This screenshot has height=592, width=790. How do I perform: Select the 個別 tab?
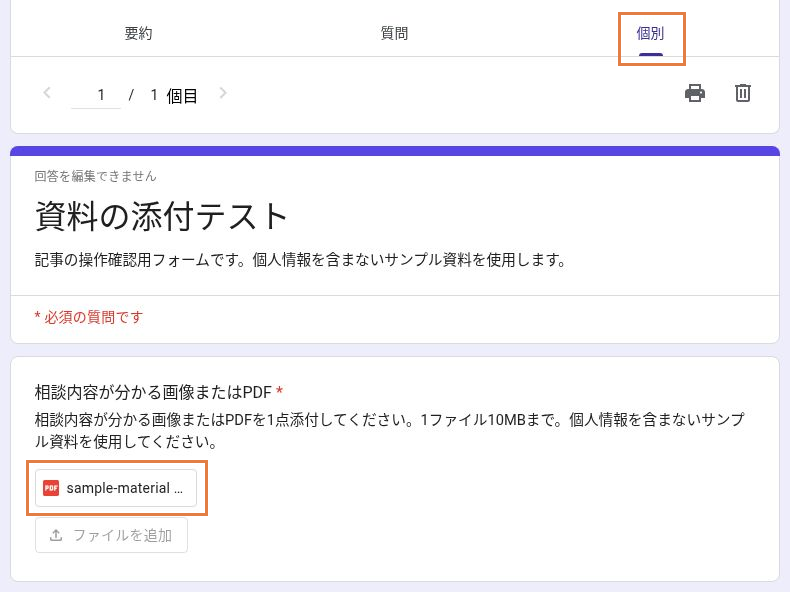(650, 34)
